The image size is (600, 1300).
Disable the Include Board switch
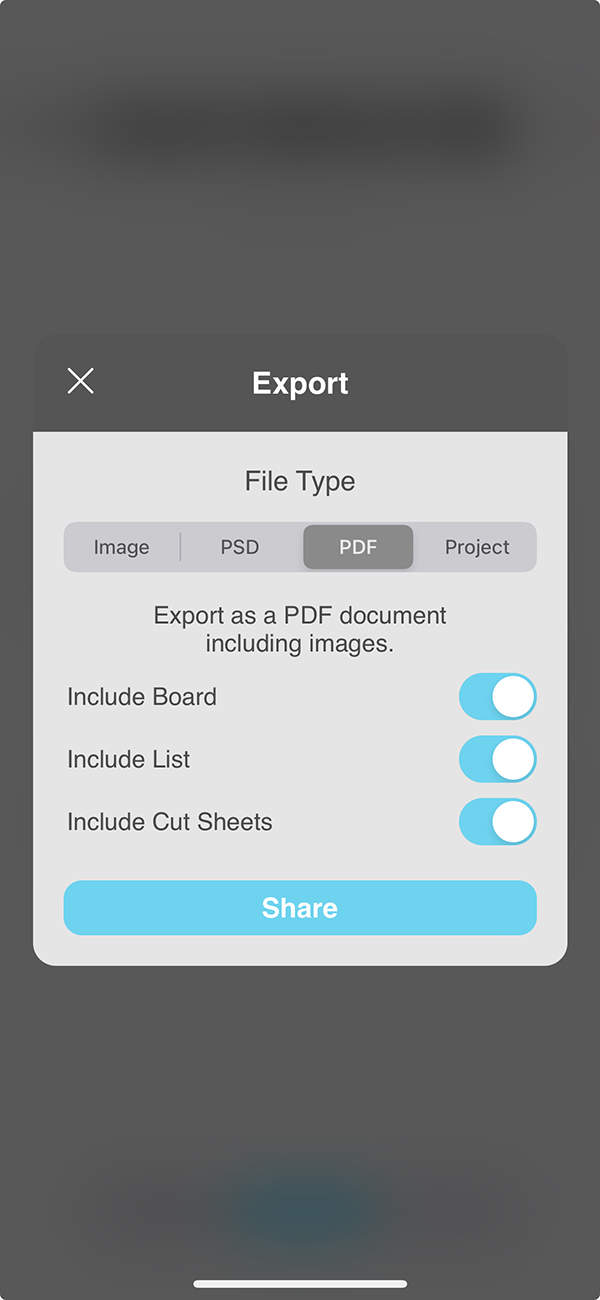497,697
